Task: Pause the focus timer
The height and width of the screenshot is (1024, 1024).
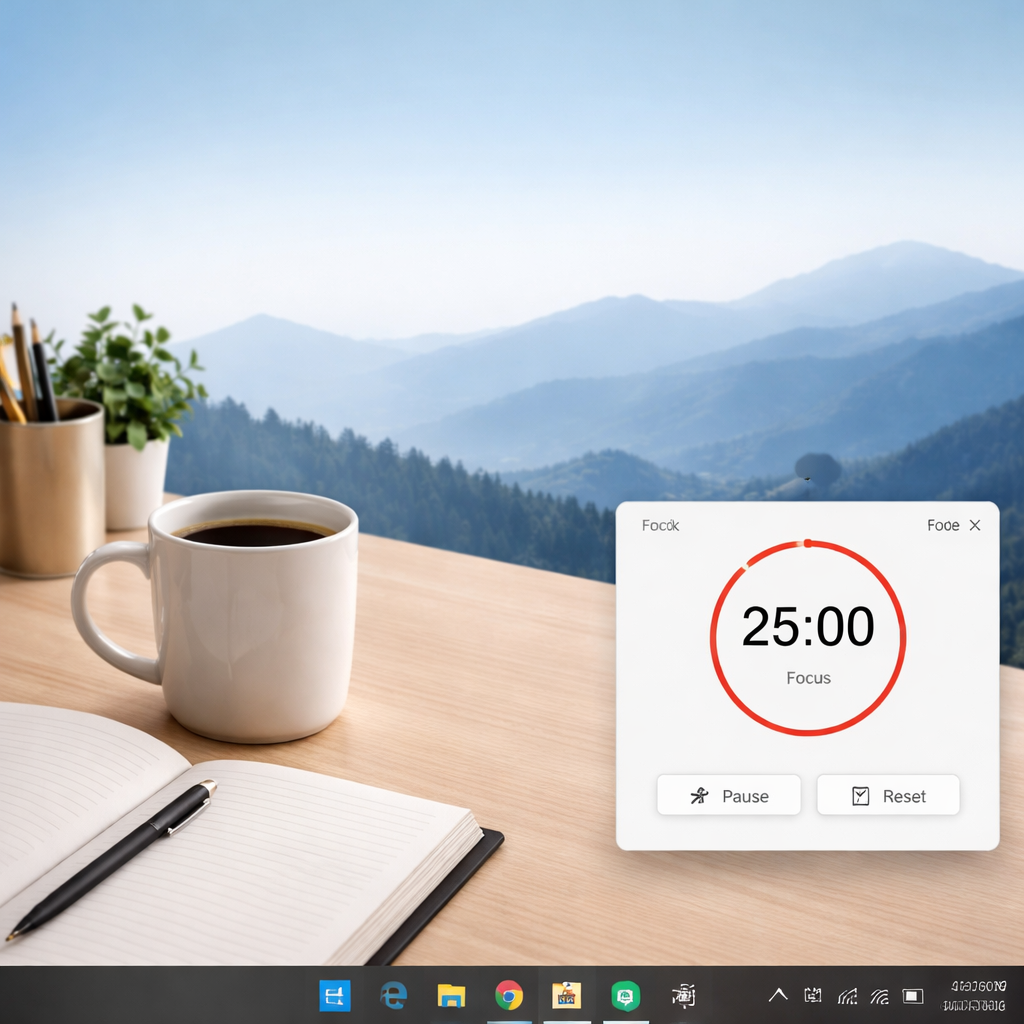Action: point(729,795)
